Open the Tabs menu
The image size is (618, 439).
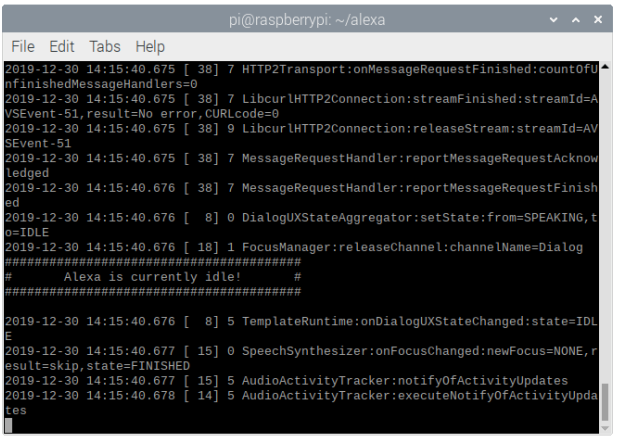point(104,47)
